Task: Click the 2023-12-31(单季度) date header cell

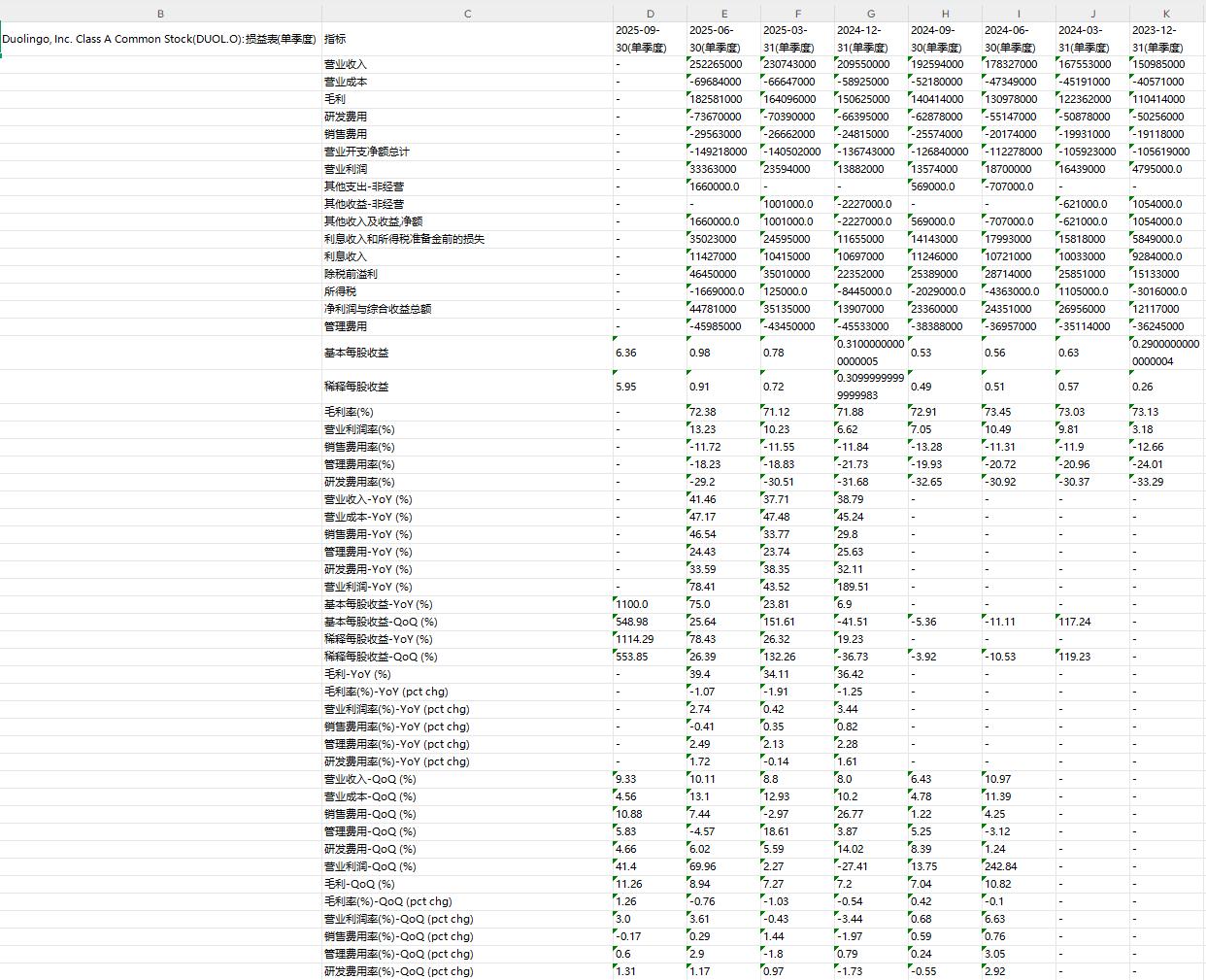Action: click(1166, 39)
